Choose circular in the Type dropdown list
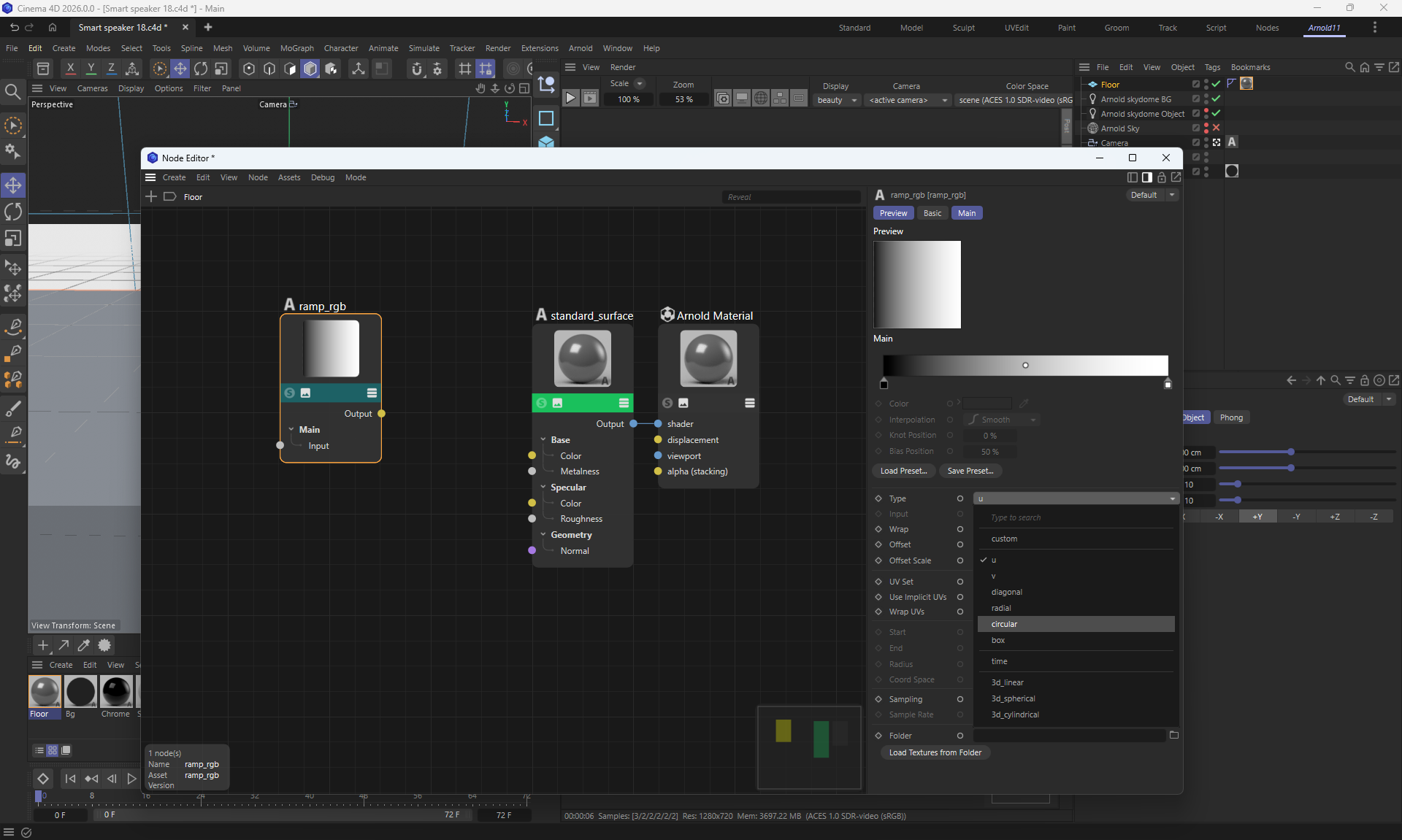The height and width of the screenshot is (840, 1402). [1004, 624]
